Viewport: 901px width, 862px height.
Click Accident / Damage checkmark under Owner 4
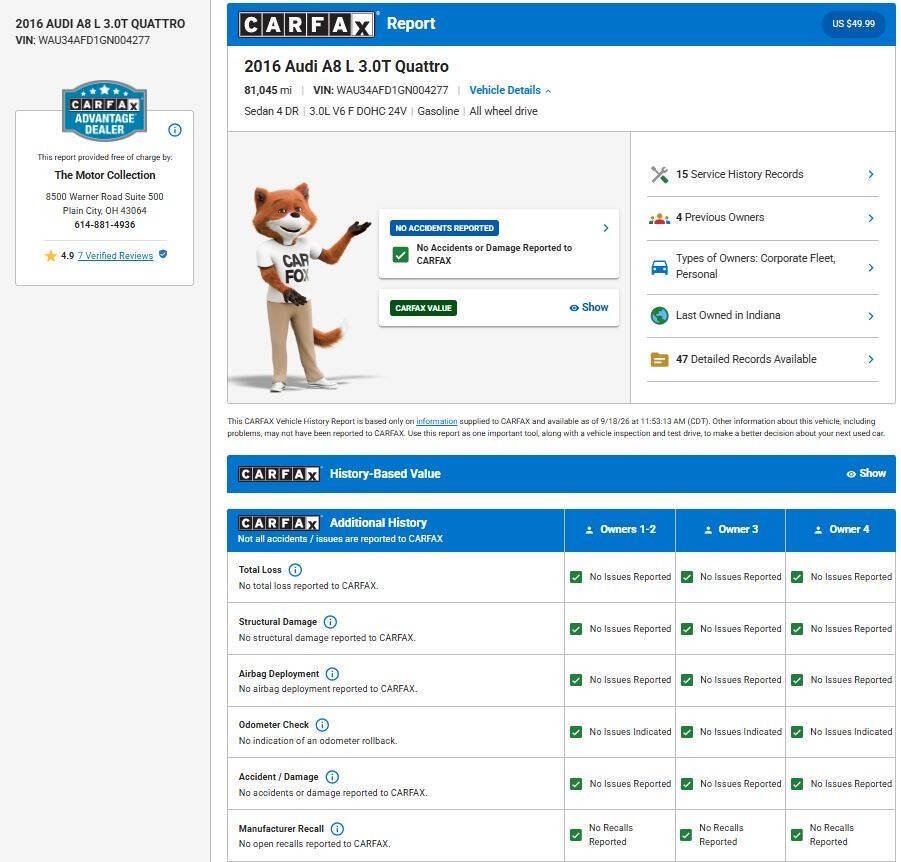click(x=797, y=784)
